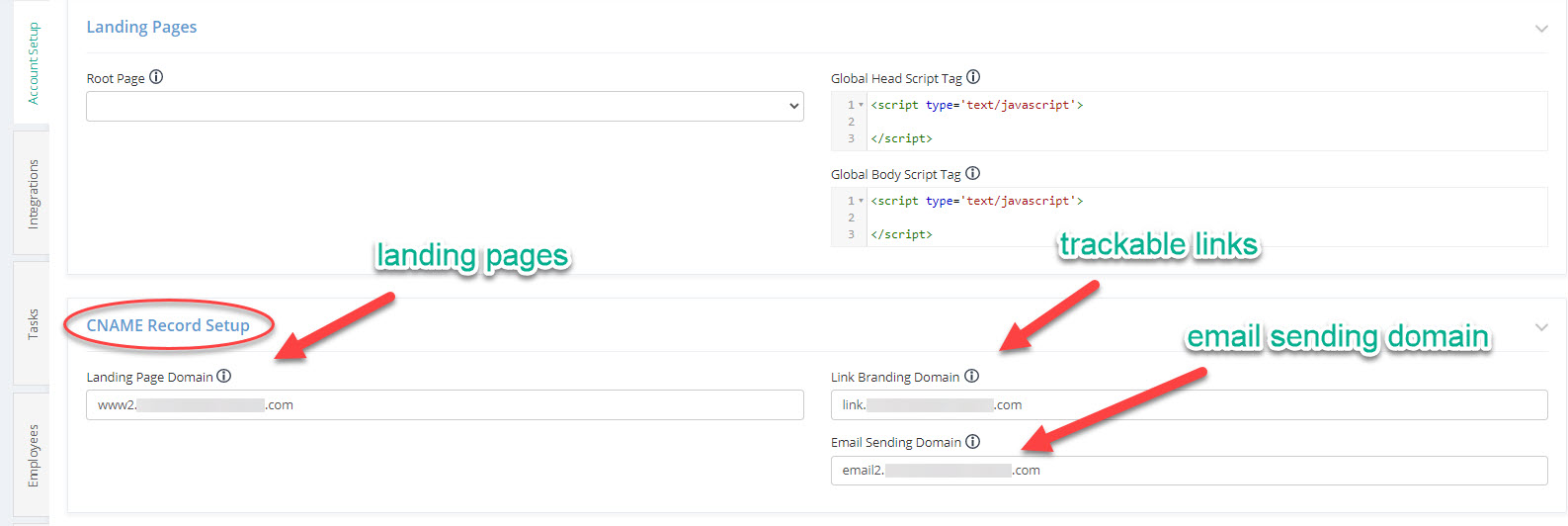
Task: Click closing script tag in body editor
Action: tap(901, 234)
